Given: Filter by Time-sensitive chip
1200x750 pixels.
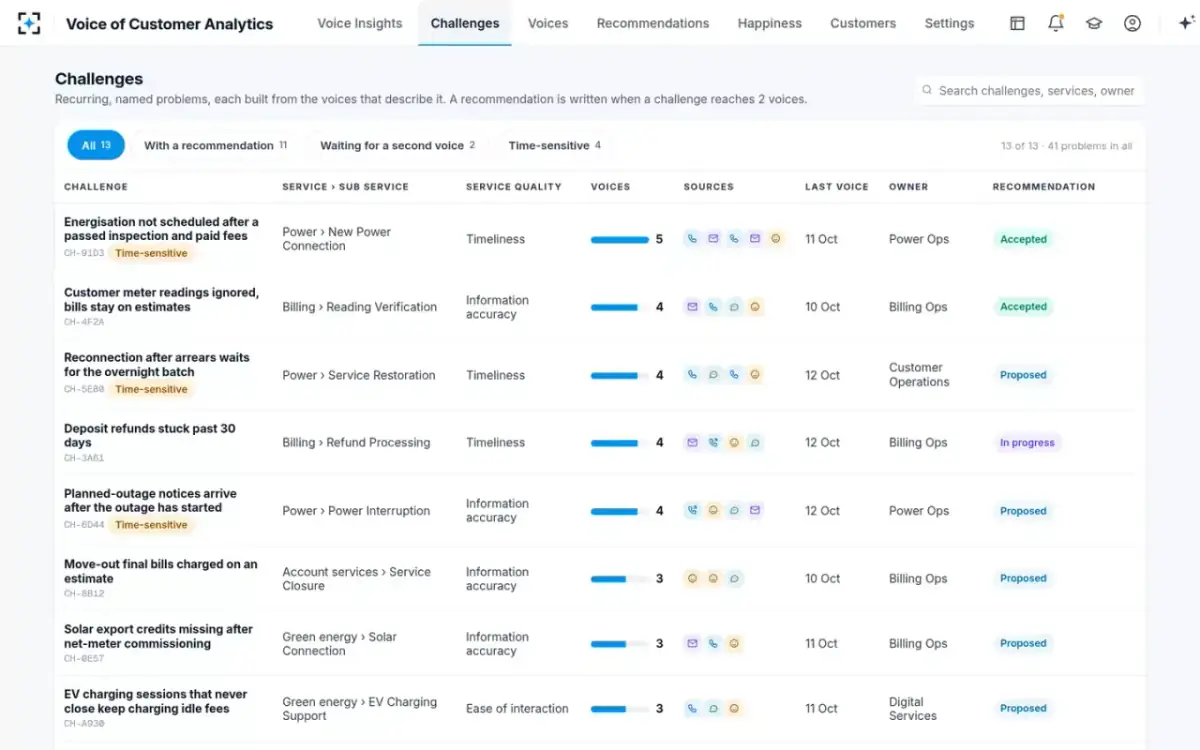Looking at the screenshot, I should click(x=555, y=145).
